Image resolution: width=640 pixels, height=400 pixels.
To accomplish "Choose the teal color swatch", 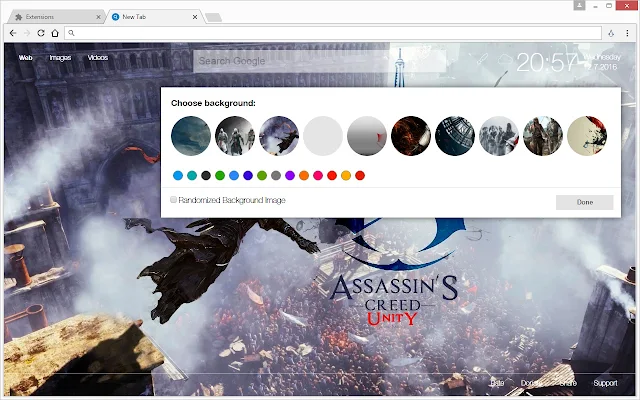I will coord(192,176).
